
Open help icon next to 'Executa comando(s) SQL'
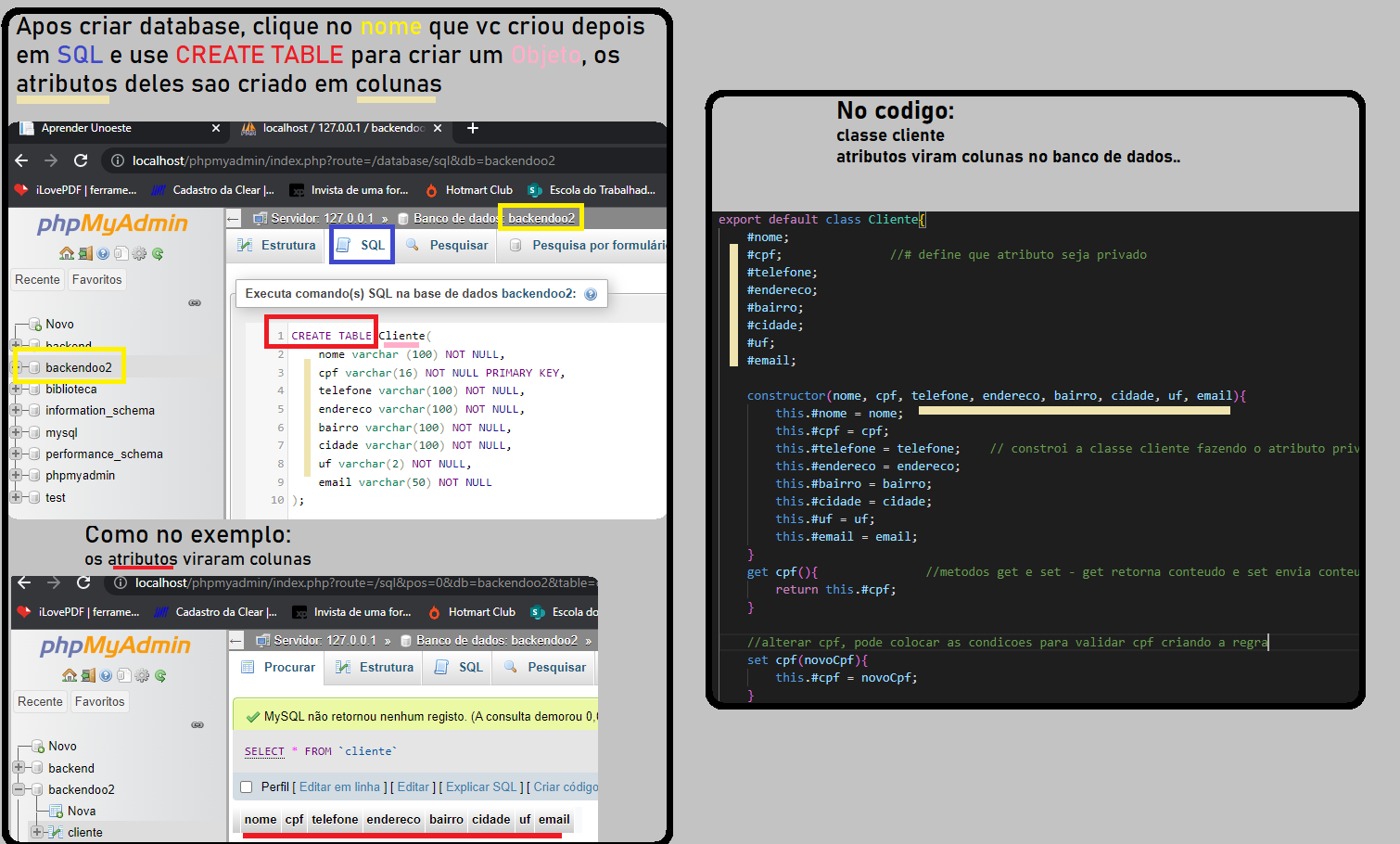592,294
